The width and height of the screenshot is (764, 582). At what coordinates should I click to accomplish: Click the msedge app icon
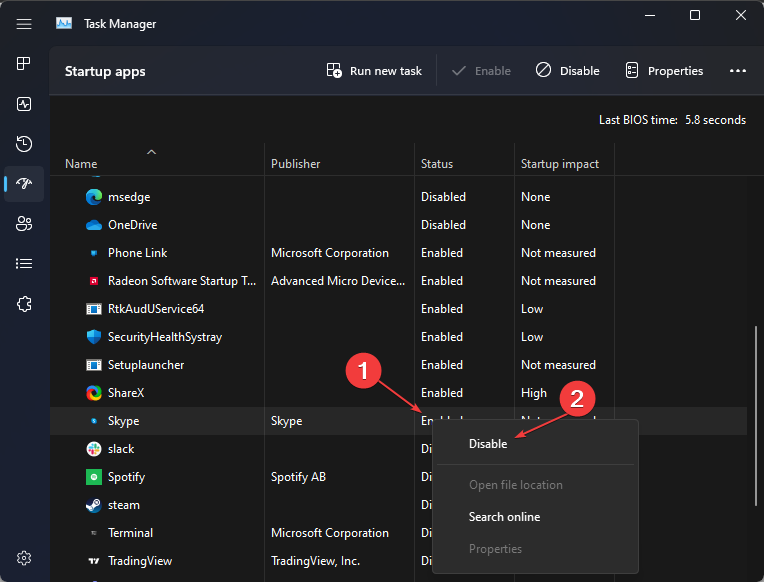pyautogui.click(x=94, y=197)
